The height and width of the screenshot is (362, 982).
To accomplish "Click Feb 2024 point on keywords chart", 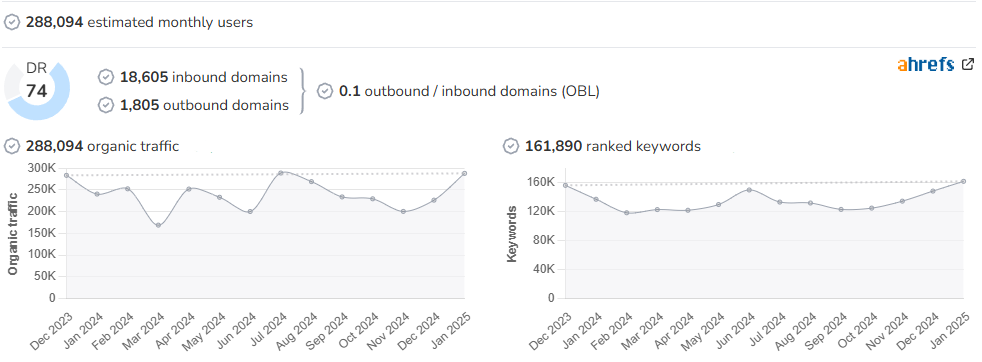I will pos(626,213).
